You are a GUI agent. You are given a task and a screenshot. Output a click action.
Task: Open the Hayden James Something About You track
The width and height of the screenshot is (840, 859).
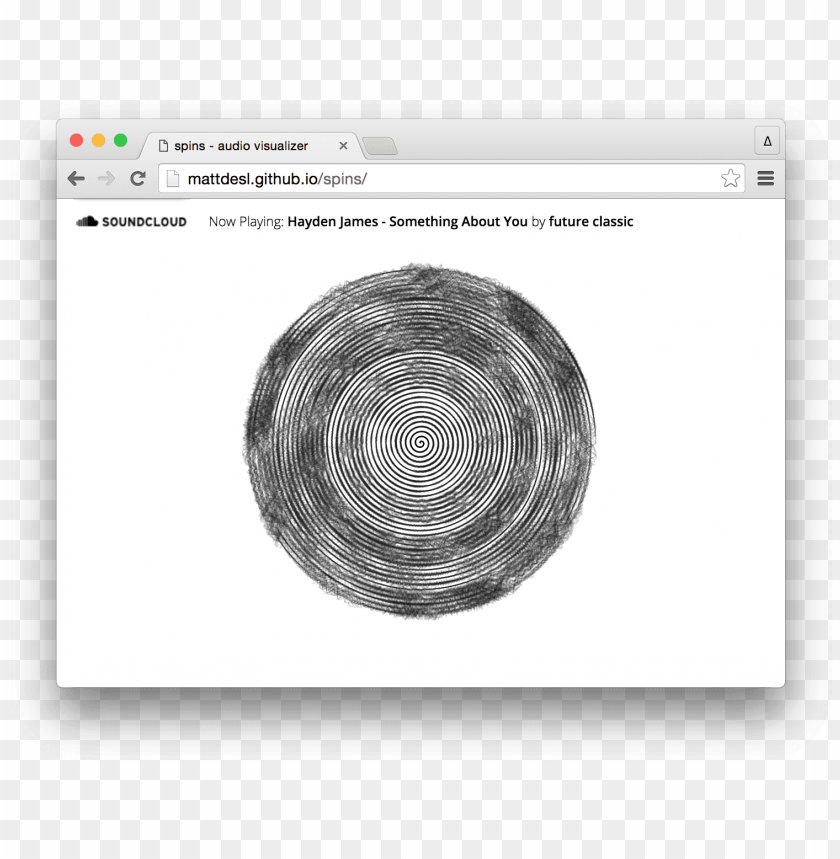pos(405,221)
